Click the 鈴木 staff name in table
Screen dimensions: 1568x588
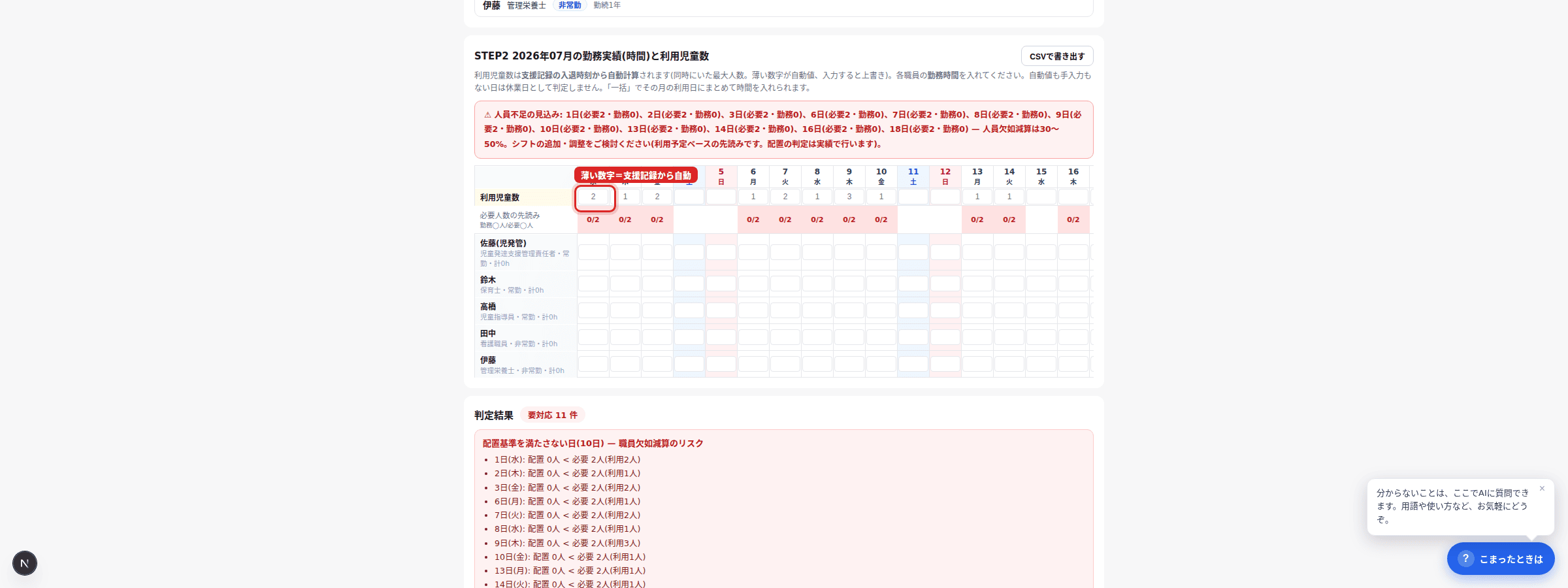point(488,280)
